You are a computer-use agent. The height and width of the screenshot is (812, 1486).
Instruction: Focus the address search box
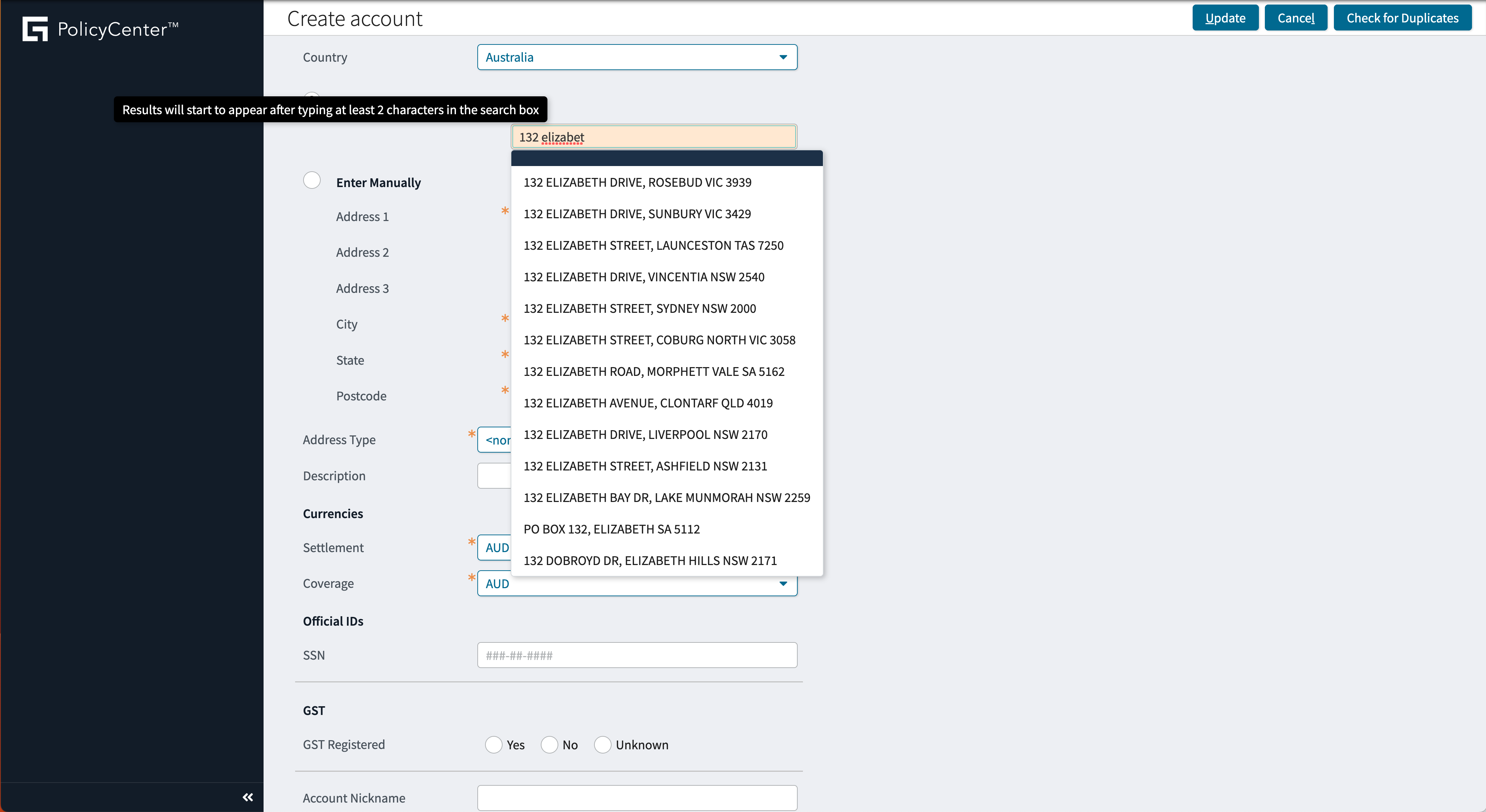click(x=654, y=137)
